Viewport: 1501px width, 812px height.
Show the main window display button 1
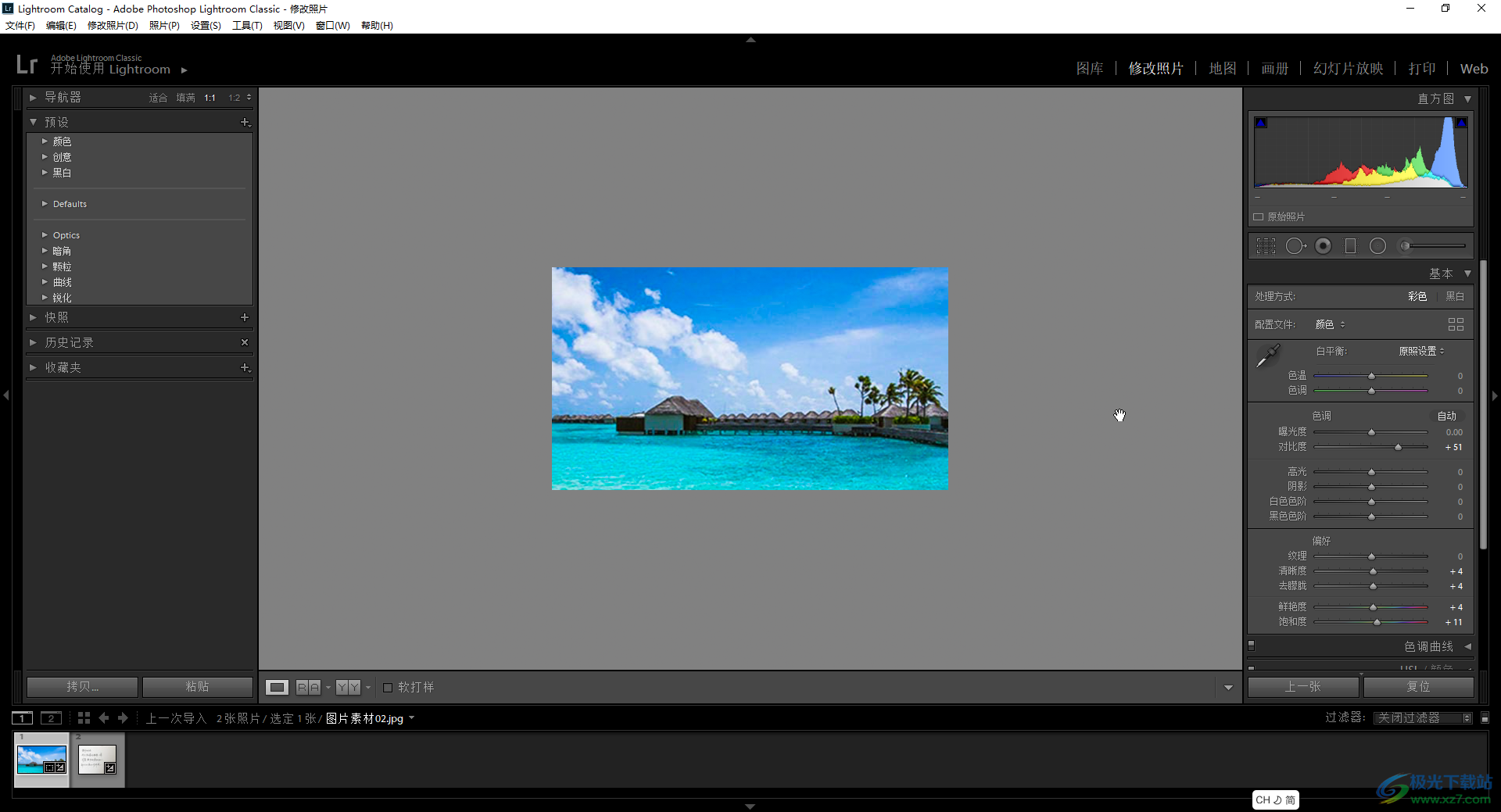click(x=23, y=718)
